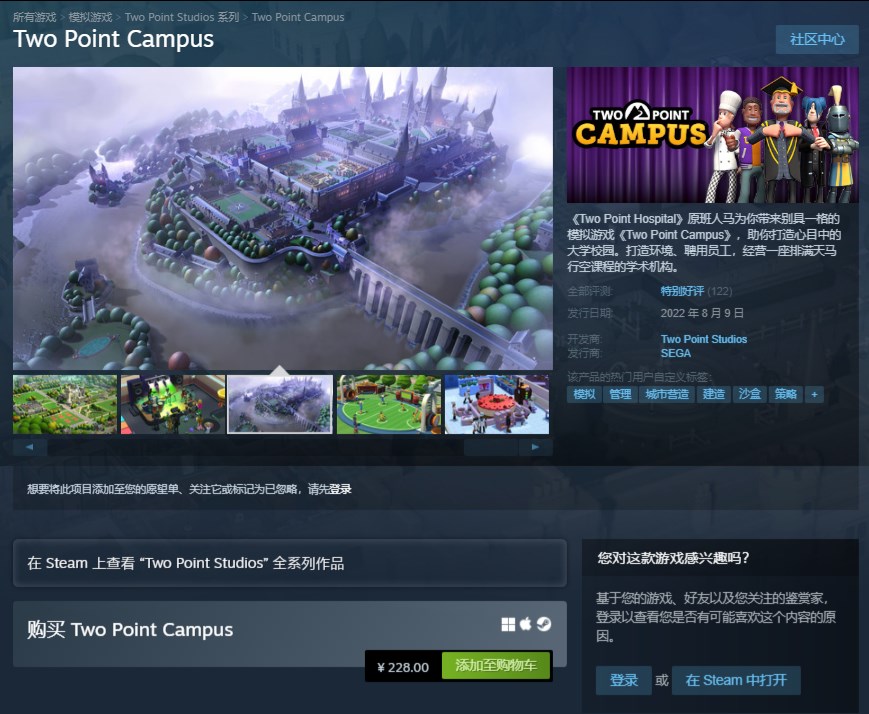Expand tags with the plus button
This screenshot has width=869, height=714.
[814, 394]
